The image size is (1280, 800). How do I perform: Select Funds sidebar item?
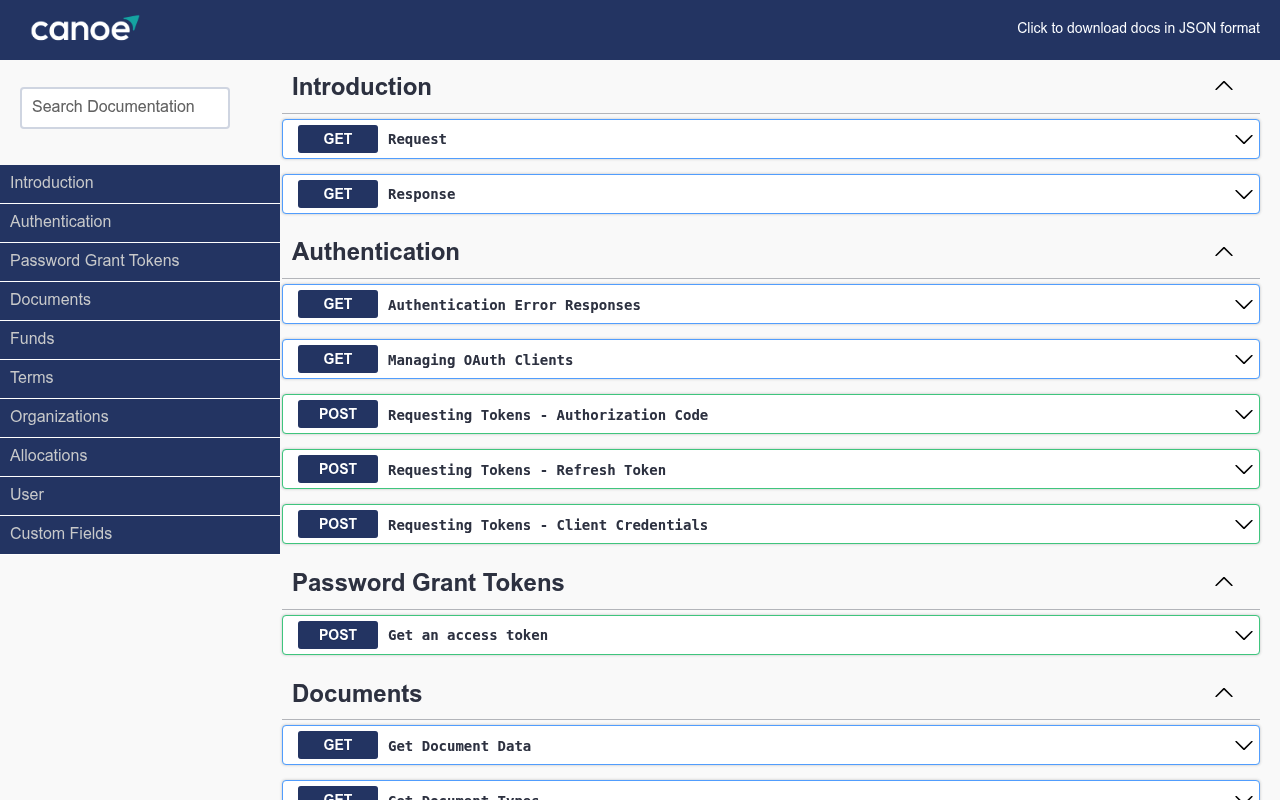pos(140,339)
